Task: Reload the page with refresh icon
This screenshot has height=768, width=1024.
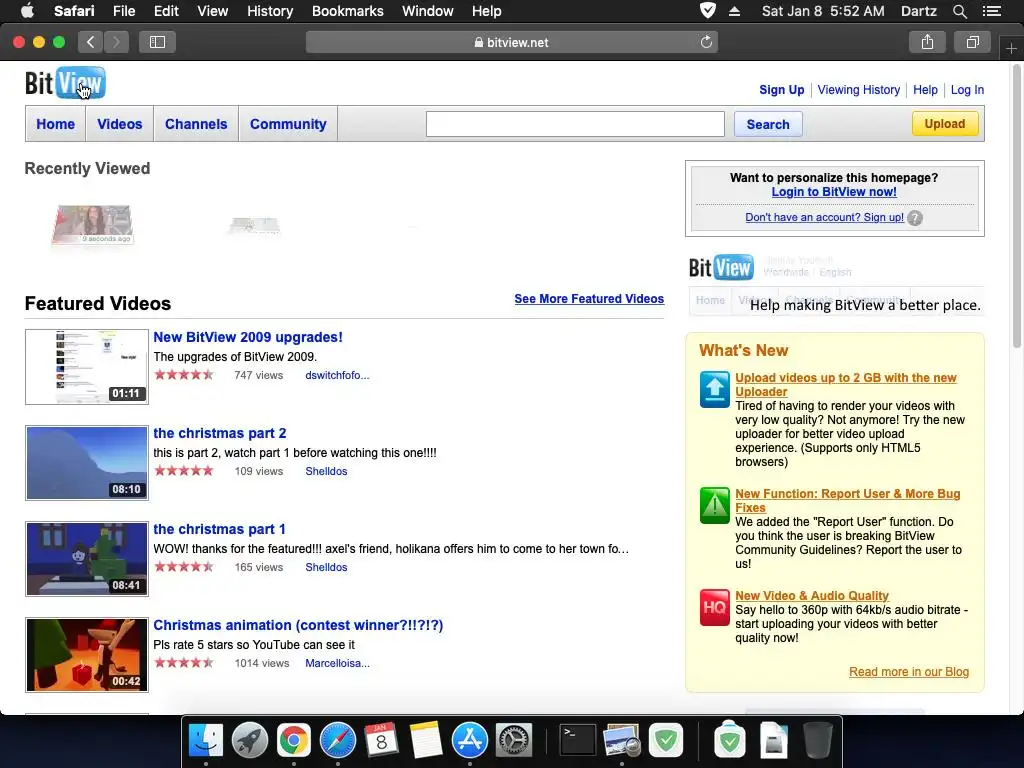Action: pos(706,42)
